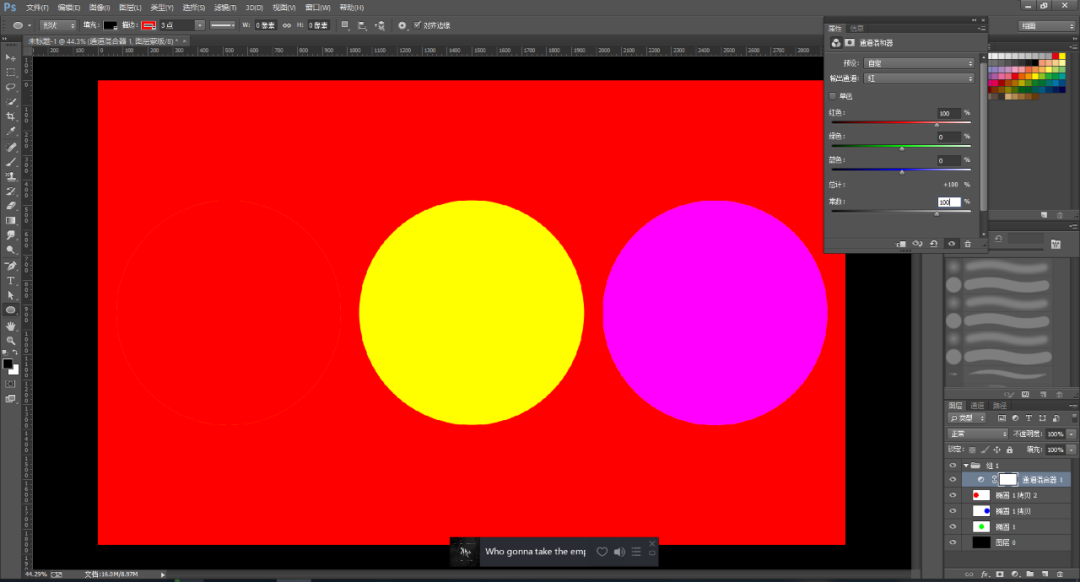This screenshot has height=582, width=1080.
Task: Collapse the 组 1 layer group
Action: click(965, 465)
